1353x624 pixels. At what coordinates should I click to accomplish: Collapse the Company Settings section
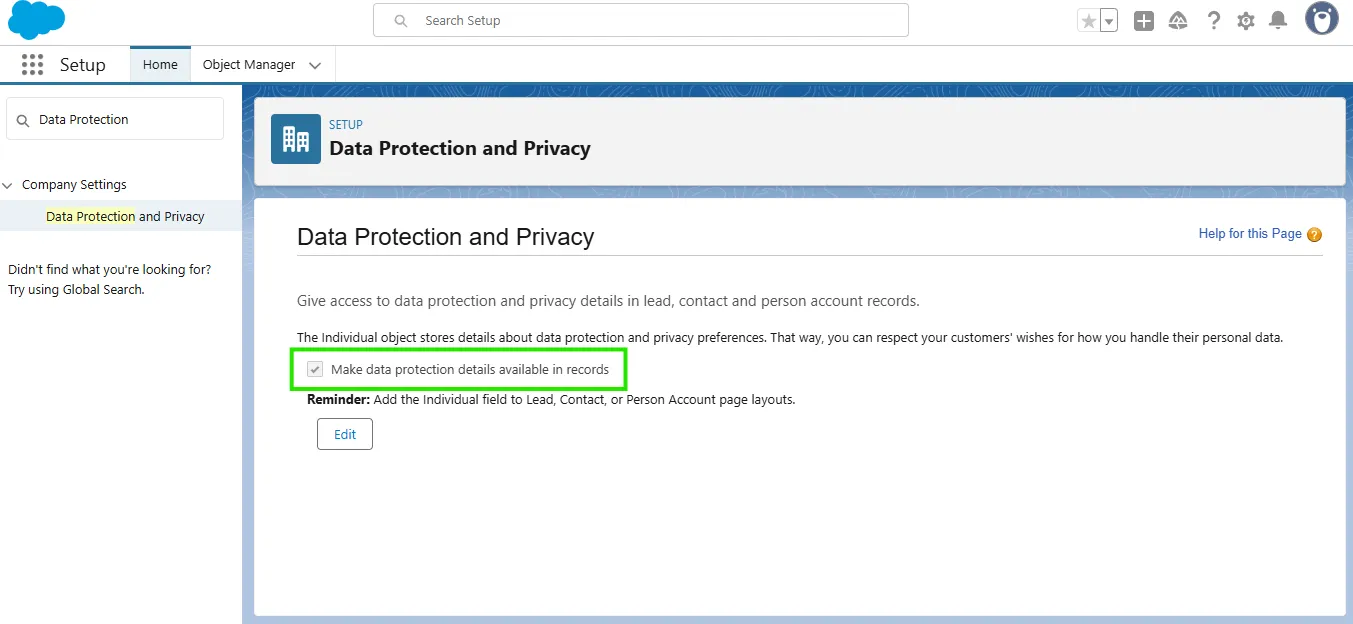point(9,185)
